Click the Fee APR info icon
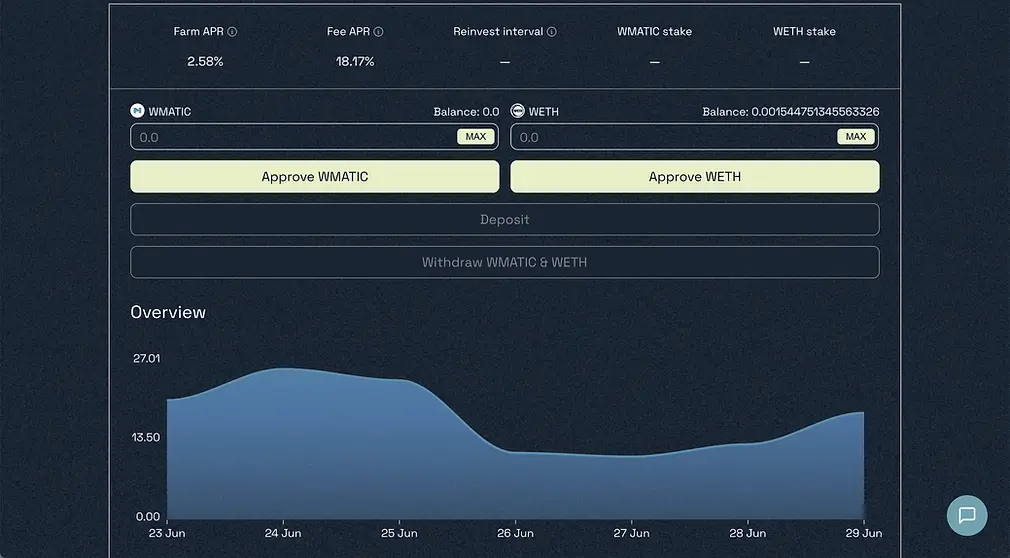 coord(378,32)
